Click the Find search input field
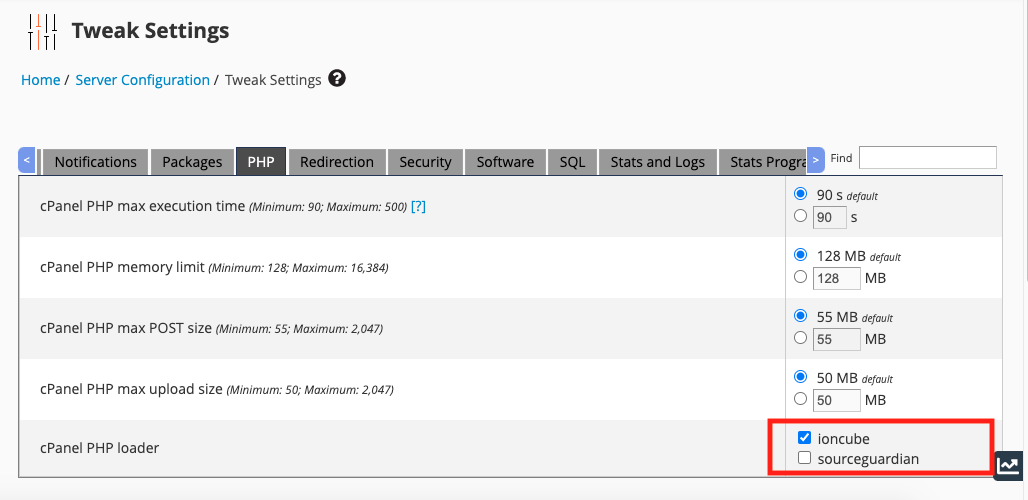The image size is (1028, 500). click(x=927, y=158)
